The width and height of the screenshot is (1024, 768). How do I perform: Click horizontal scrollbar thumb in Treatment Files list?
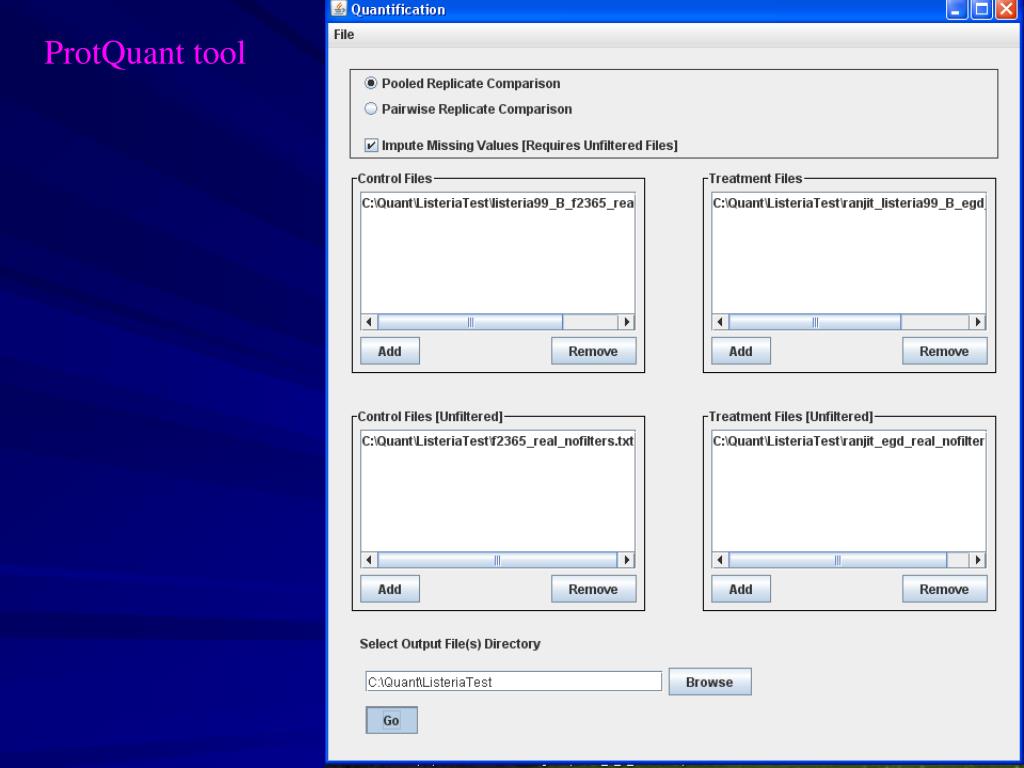click(x=815, y=322)
